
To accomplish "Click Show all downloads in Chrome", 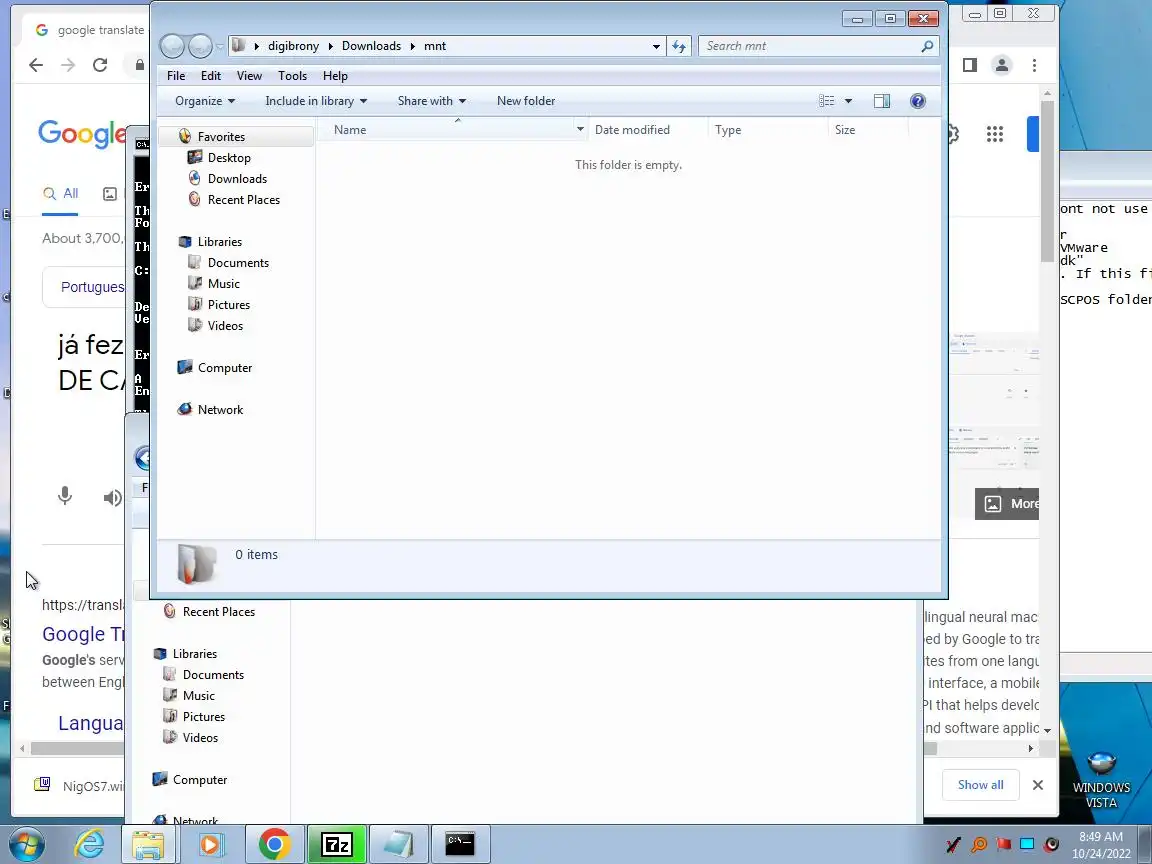I will 980,785.
